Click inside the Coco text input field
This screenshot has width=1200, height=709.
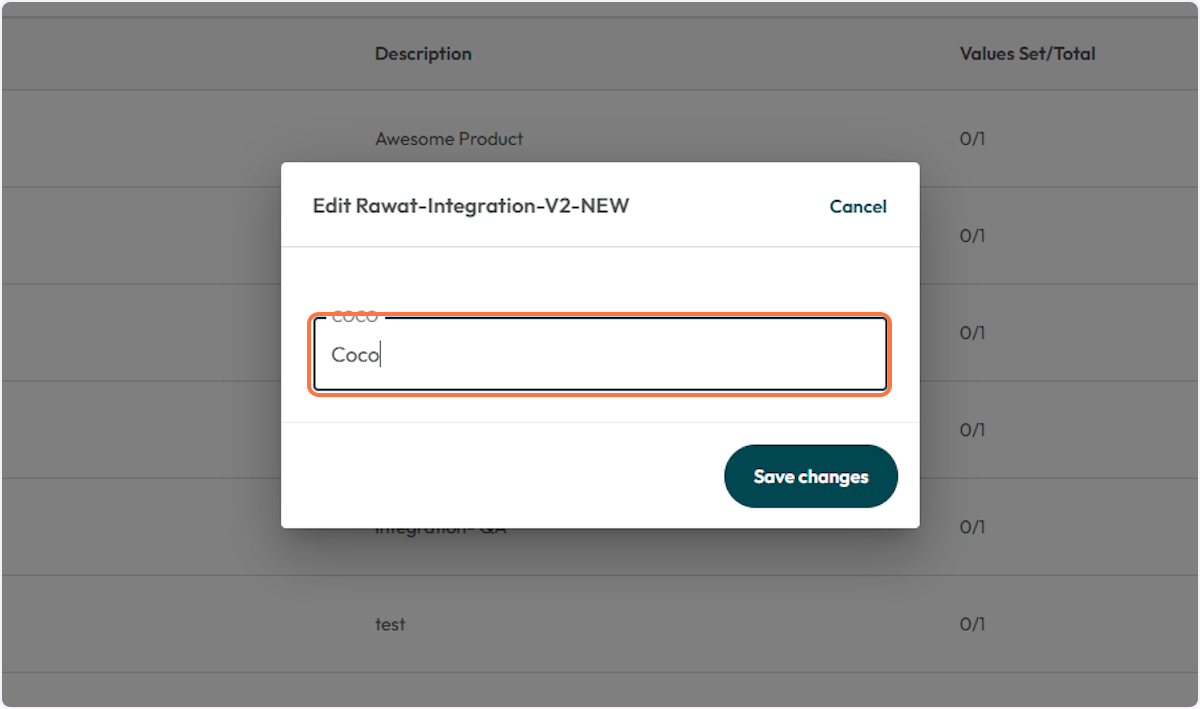600,355
